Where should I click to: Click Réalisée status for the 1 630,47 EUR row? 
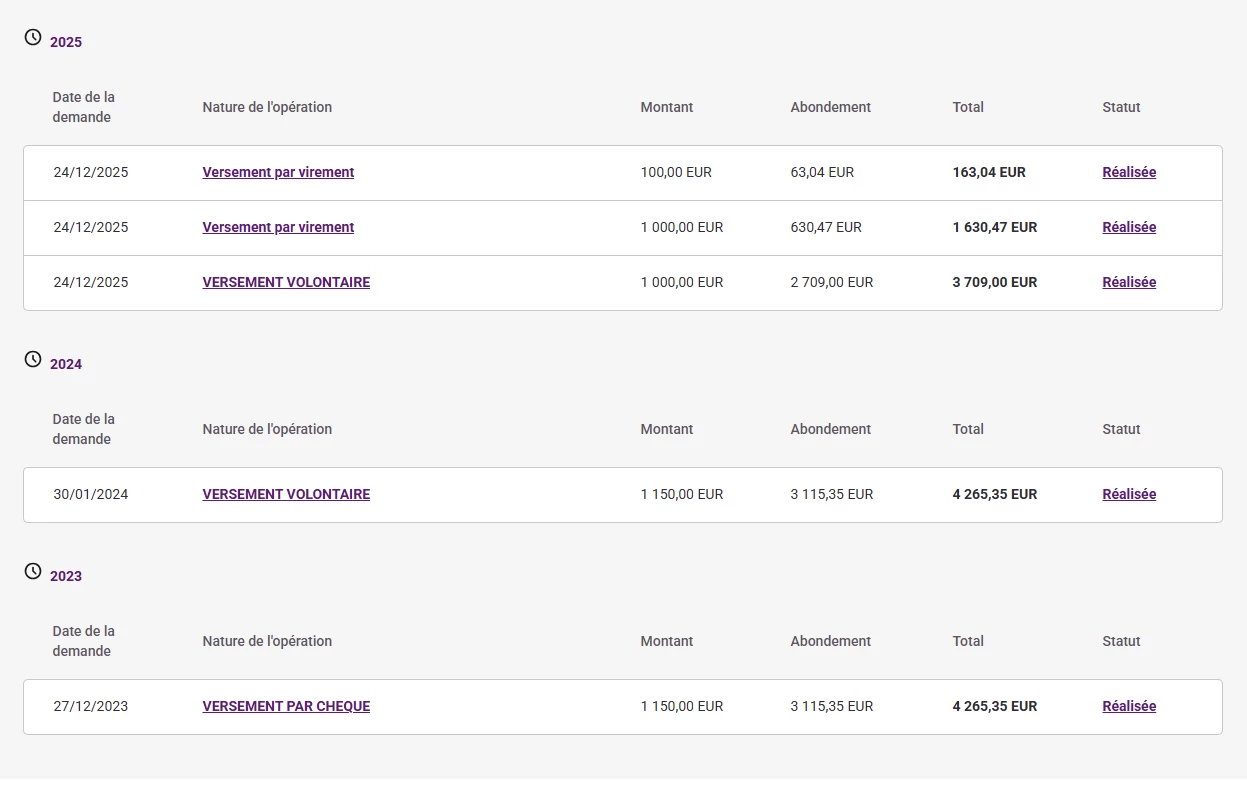pos(1129,227)
